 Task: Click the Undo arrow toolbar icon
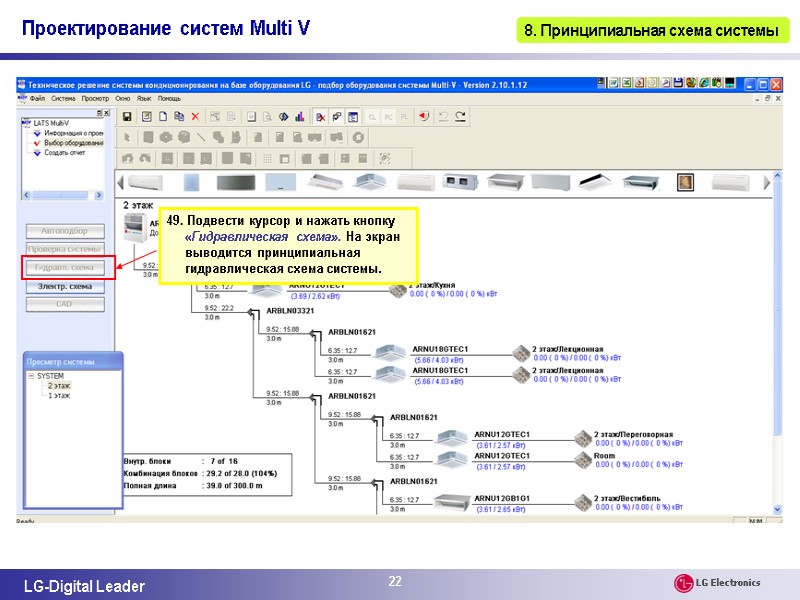[x=443, y=117]
